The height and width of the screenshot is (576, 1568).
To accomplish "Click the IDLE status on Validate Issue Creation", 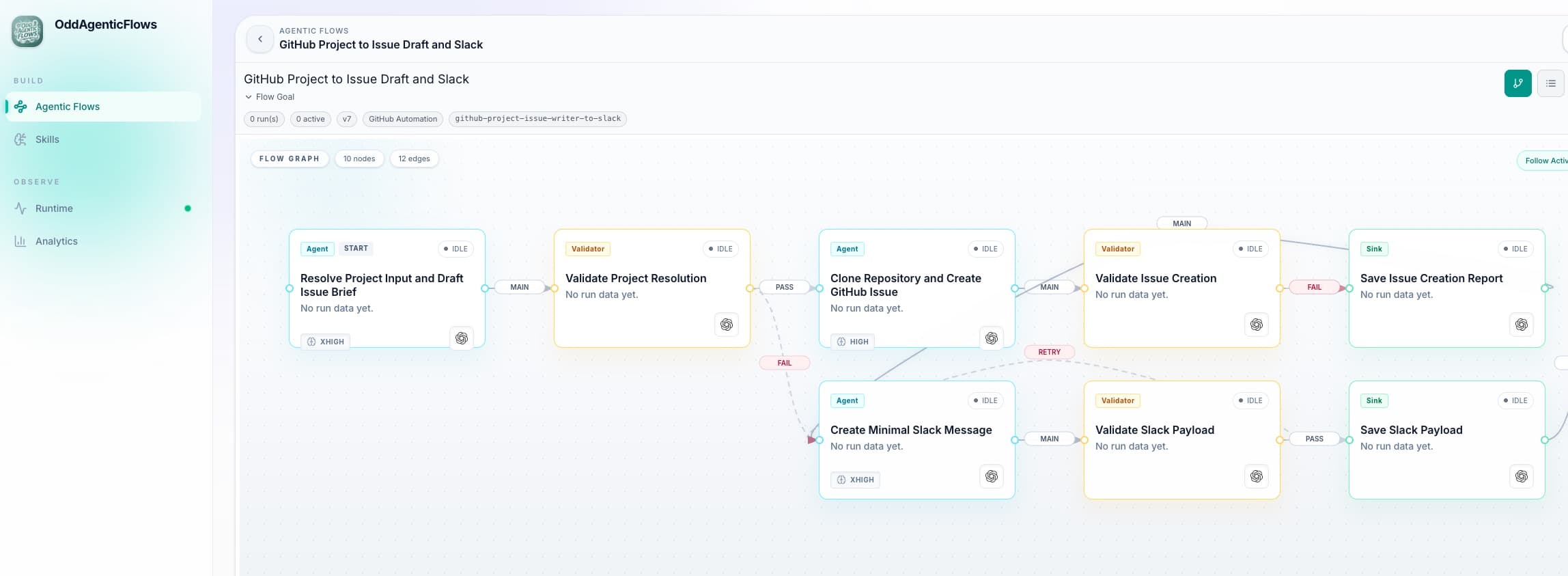I will (1251, 249).
